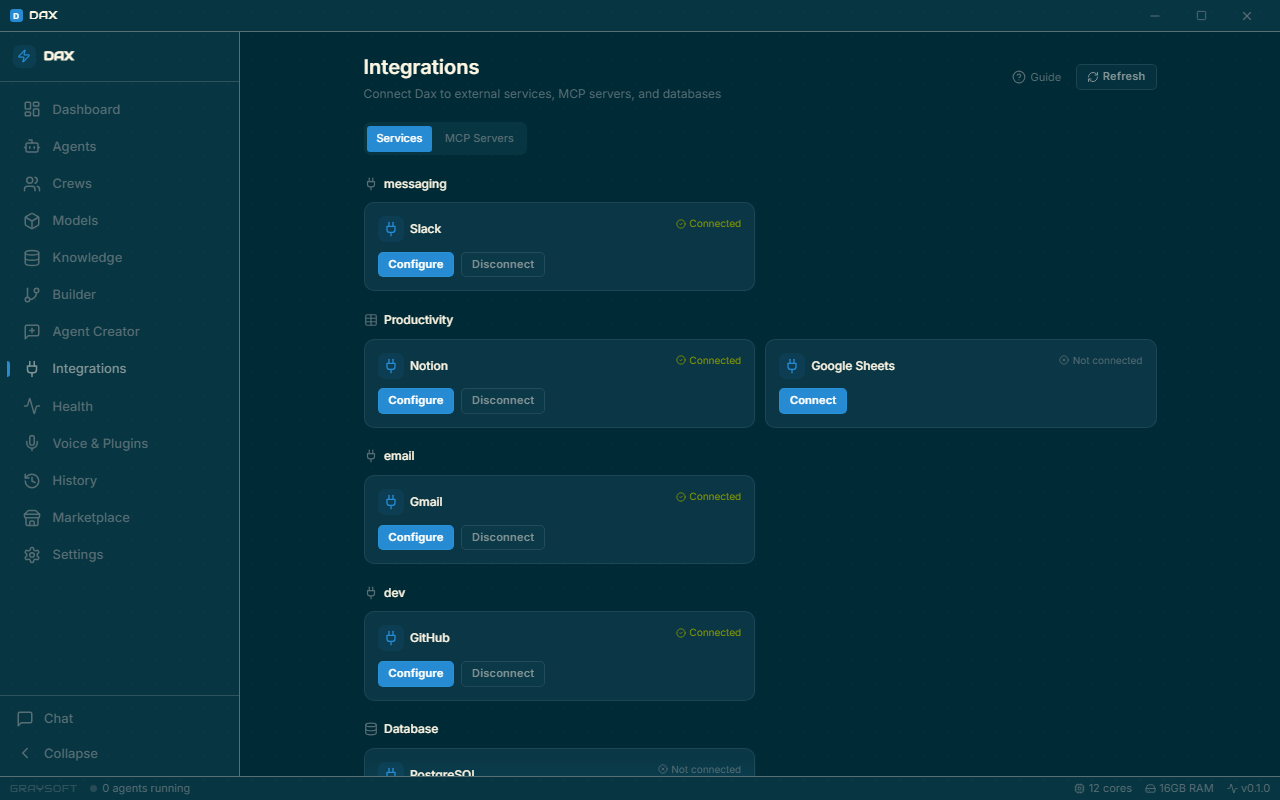1280x800 pixels.
Task: Click the GitHub plug icon
Action: click(391, 638)
